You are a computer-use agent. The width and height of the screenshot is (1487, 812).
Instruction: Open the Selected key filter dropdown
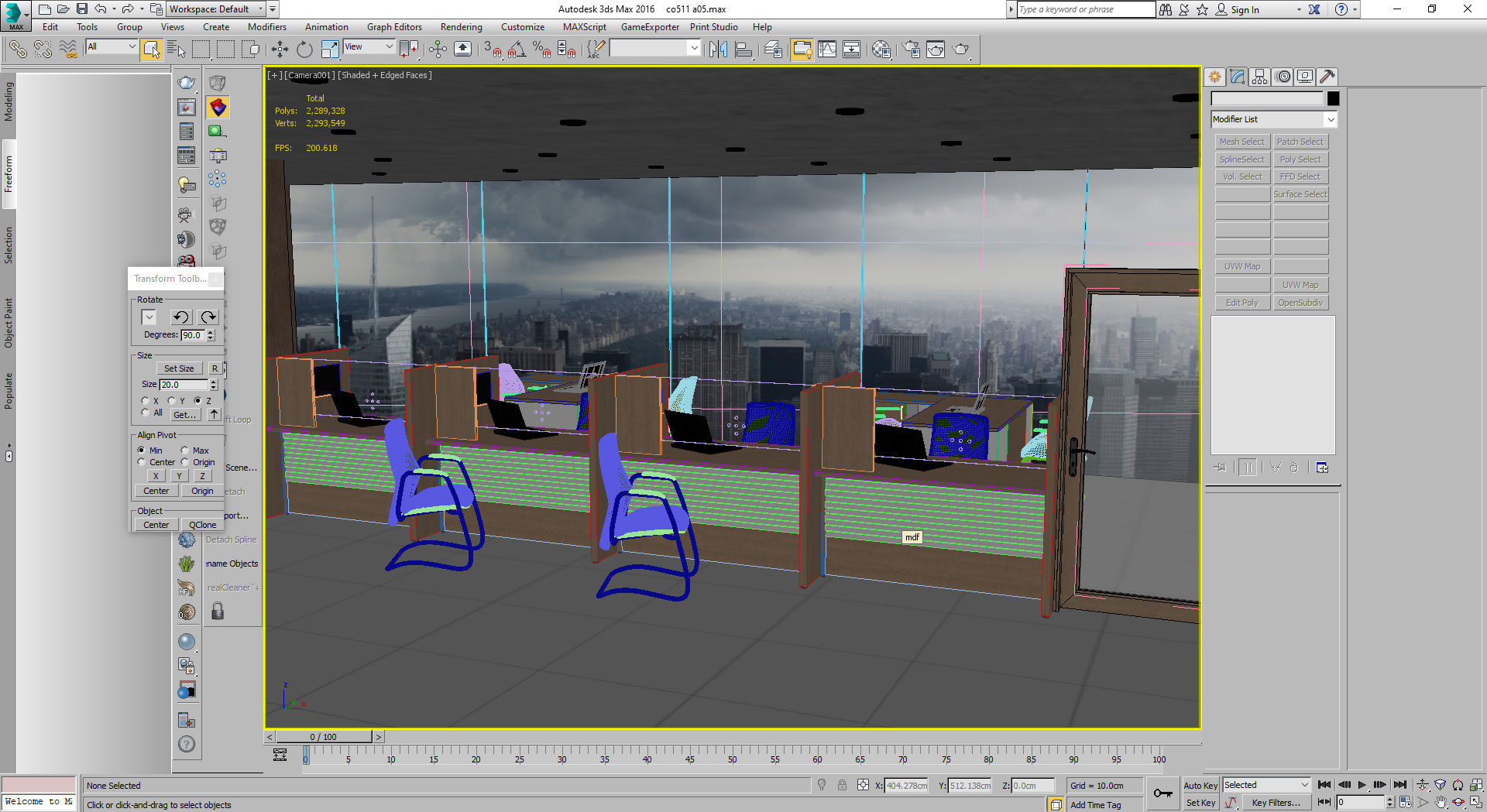1266,785
